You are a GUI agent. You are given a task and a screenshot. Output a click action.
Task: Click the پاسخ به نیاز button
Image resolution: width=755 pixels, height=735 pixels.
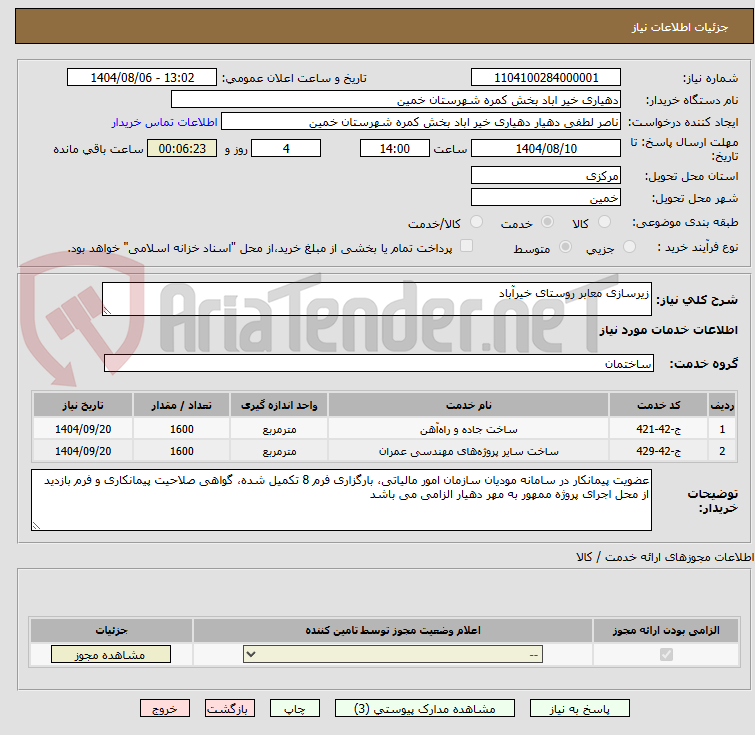click(x=579, y=709)
